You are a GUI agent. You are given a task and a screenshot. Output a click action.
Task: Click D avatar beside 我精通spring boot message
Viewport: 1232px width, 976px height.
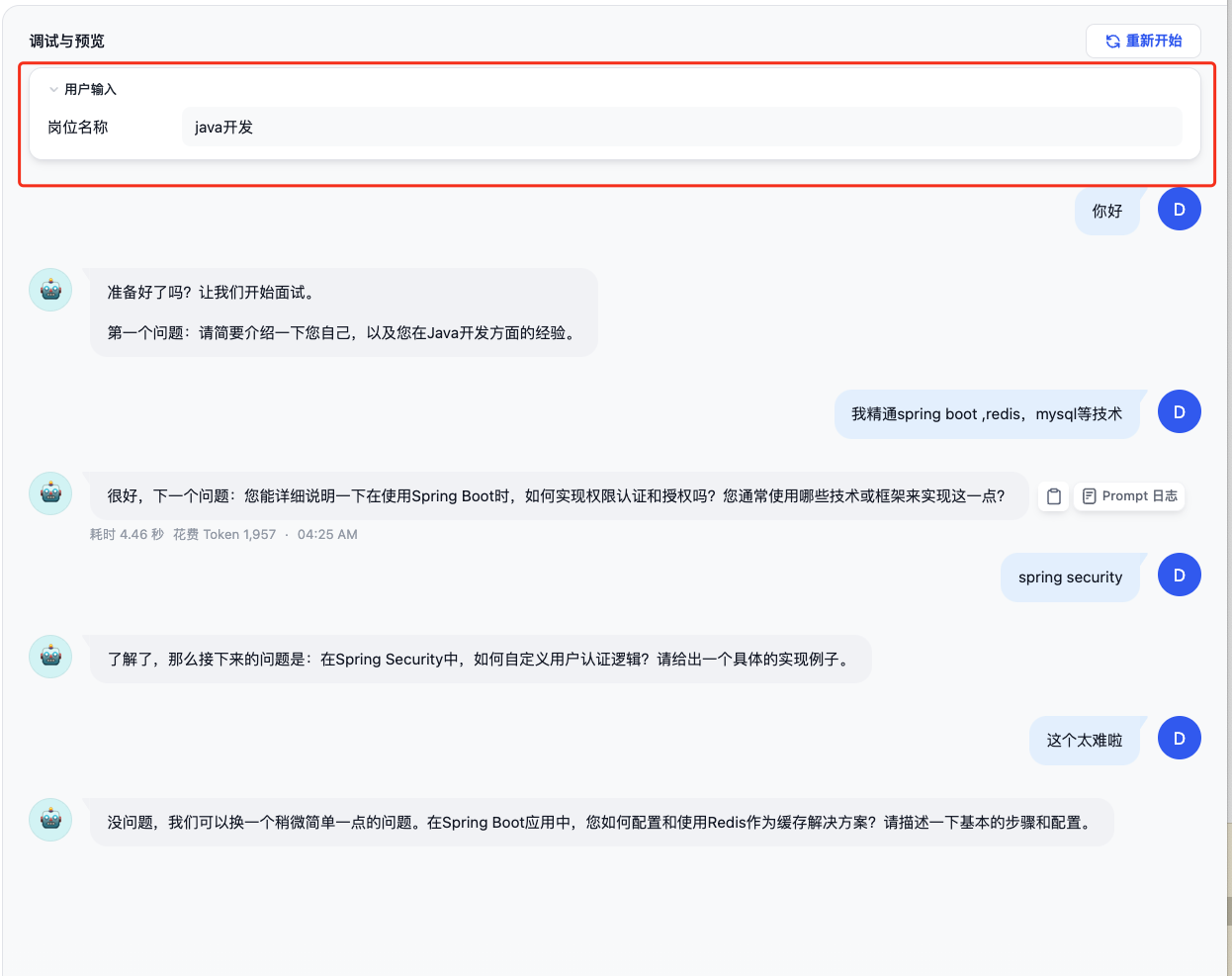(1179, 412)
